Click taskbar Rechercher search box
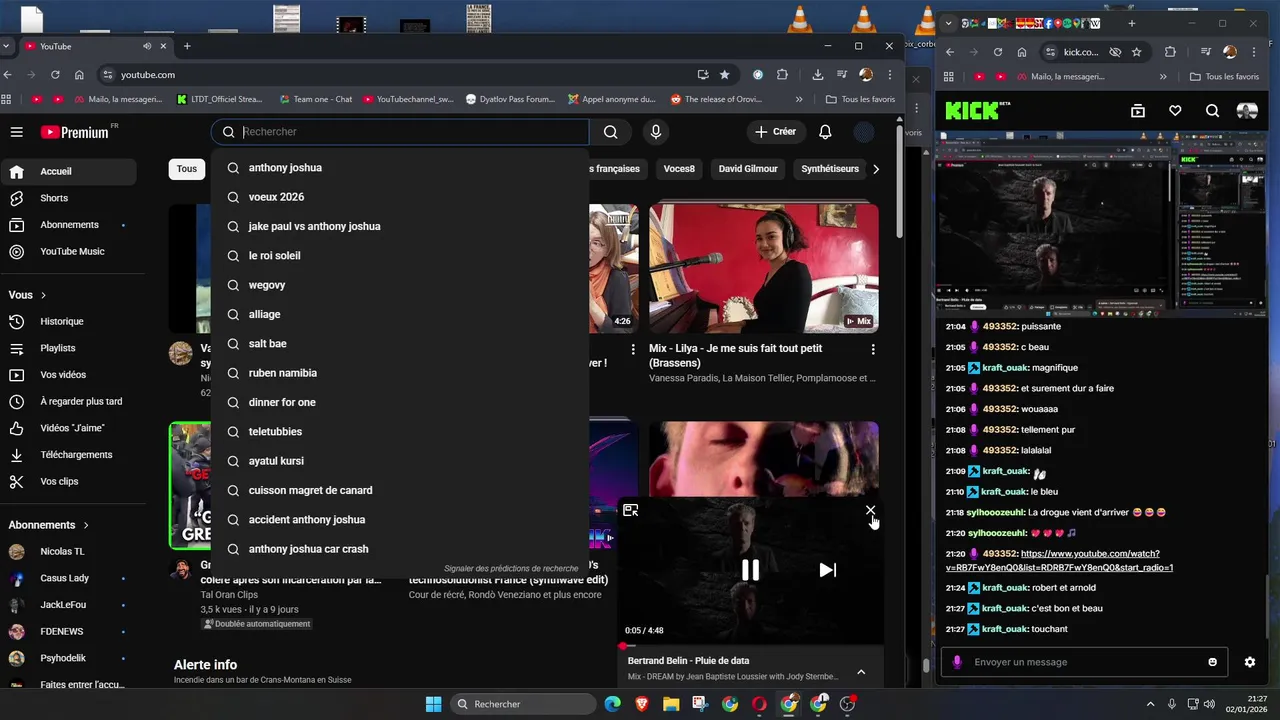1280x720 pixels. click(521, 704)
